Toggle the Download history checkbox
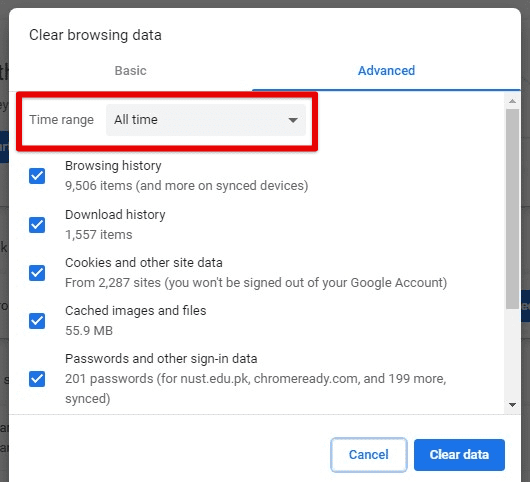The height and width of the screenshot is (482, 530). coord(37,225)
